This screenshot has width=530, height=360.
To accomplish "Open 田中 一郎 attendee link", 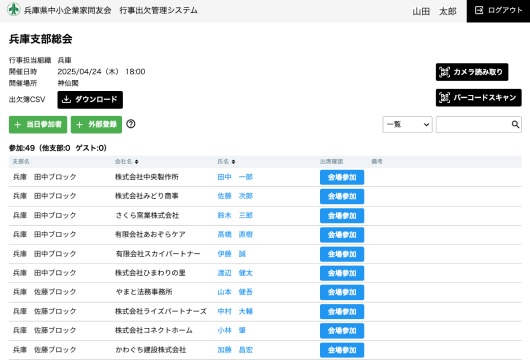I will [235, 177].
